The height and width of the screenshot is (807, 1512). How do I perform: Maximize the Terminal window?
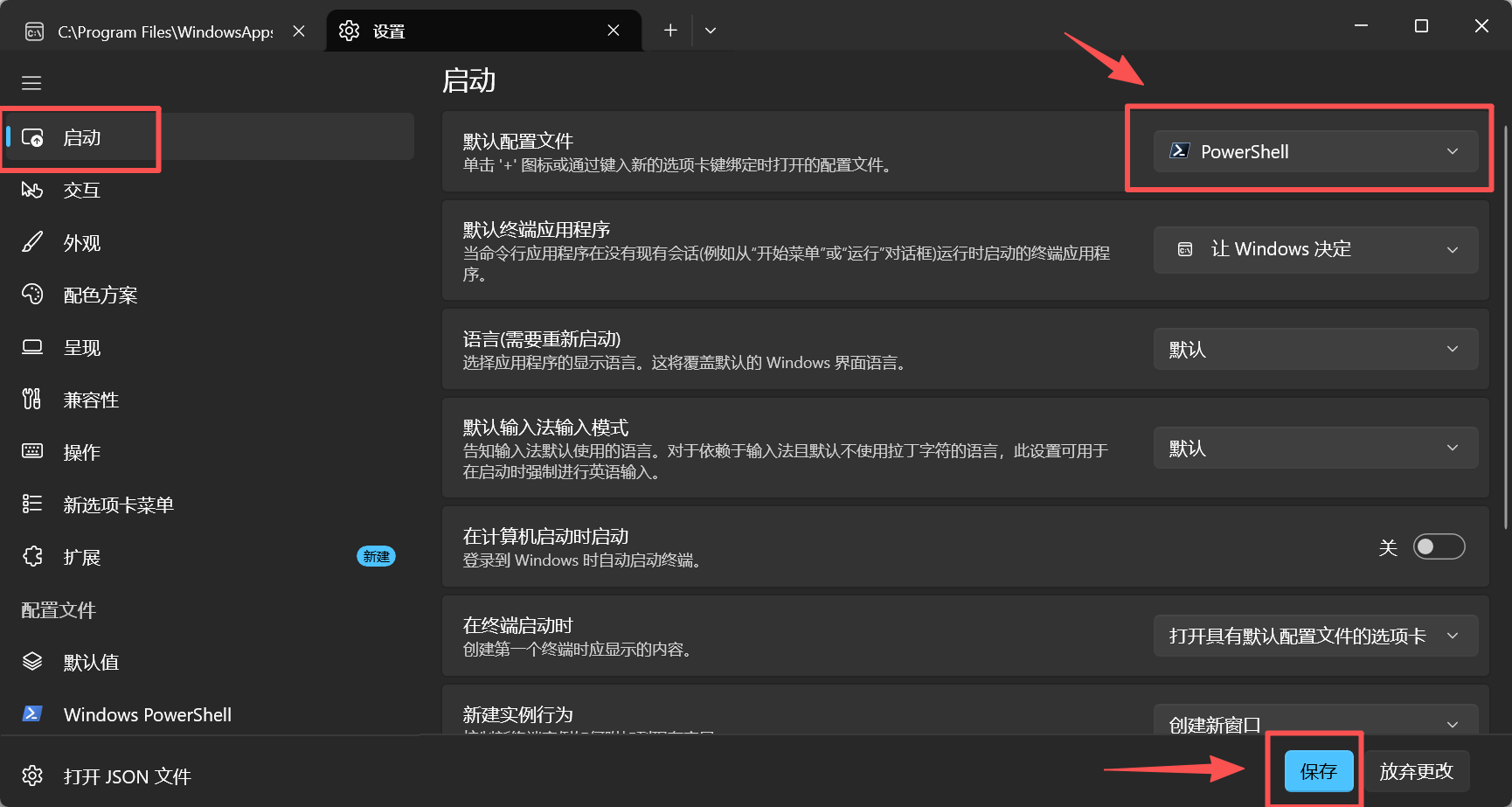point(1421,26)
